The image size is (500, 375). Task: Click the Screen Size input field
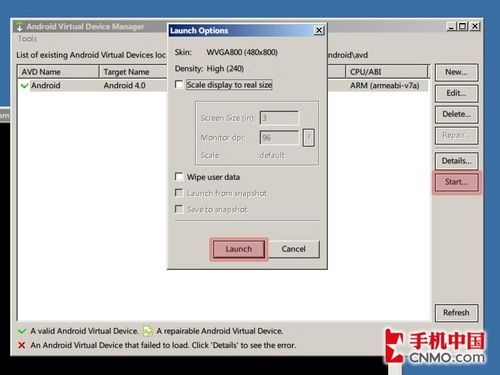point(279,118)
